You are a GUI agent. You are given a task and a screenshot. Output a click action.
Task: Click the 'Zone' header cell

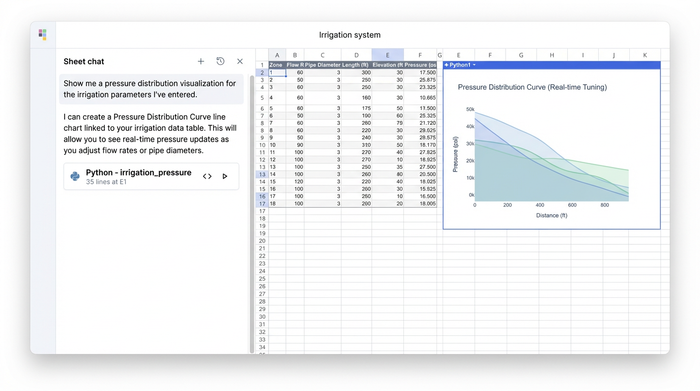277,65
